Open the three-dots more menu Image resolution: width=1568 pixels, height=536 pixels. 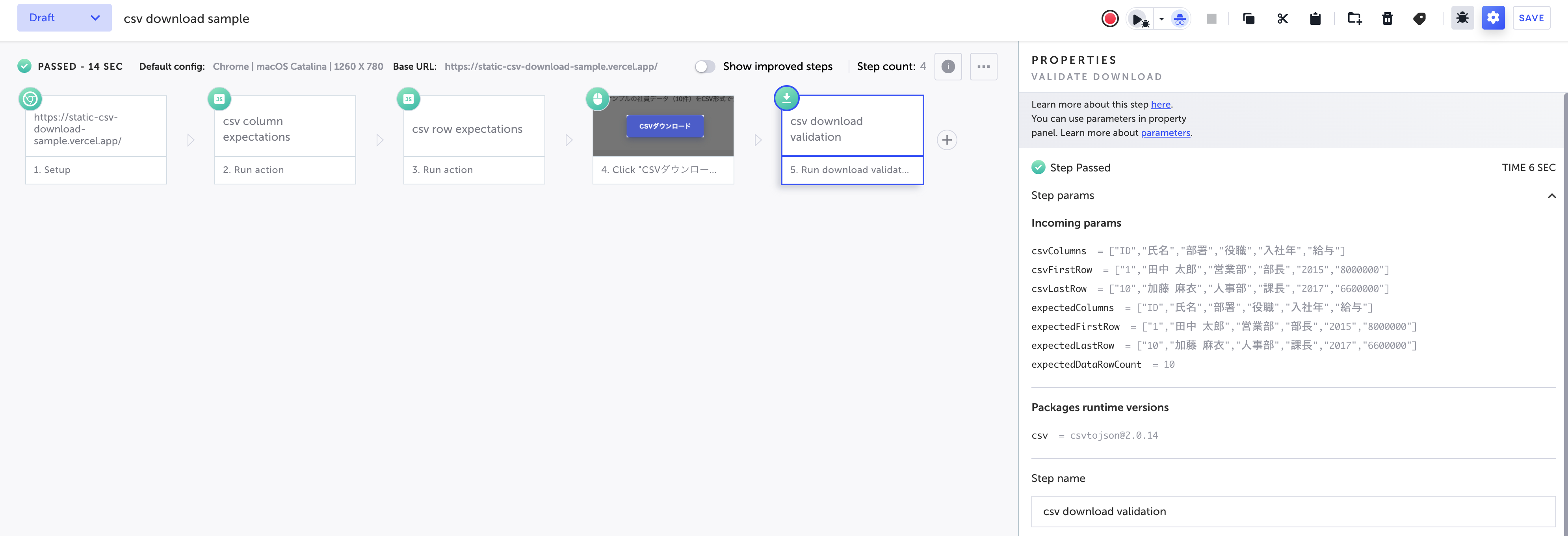click(983, 66)
